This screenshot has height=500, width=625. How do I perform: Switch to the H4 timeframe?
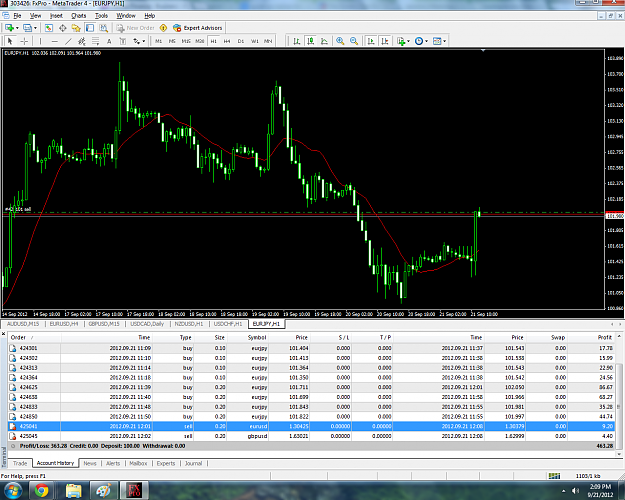pyautogui.click(x=227, y=41)
